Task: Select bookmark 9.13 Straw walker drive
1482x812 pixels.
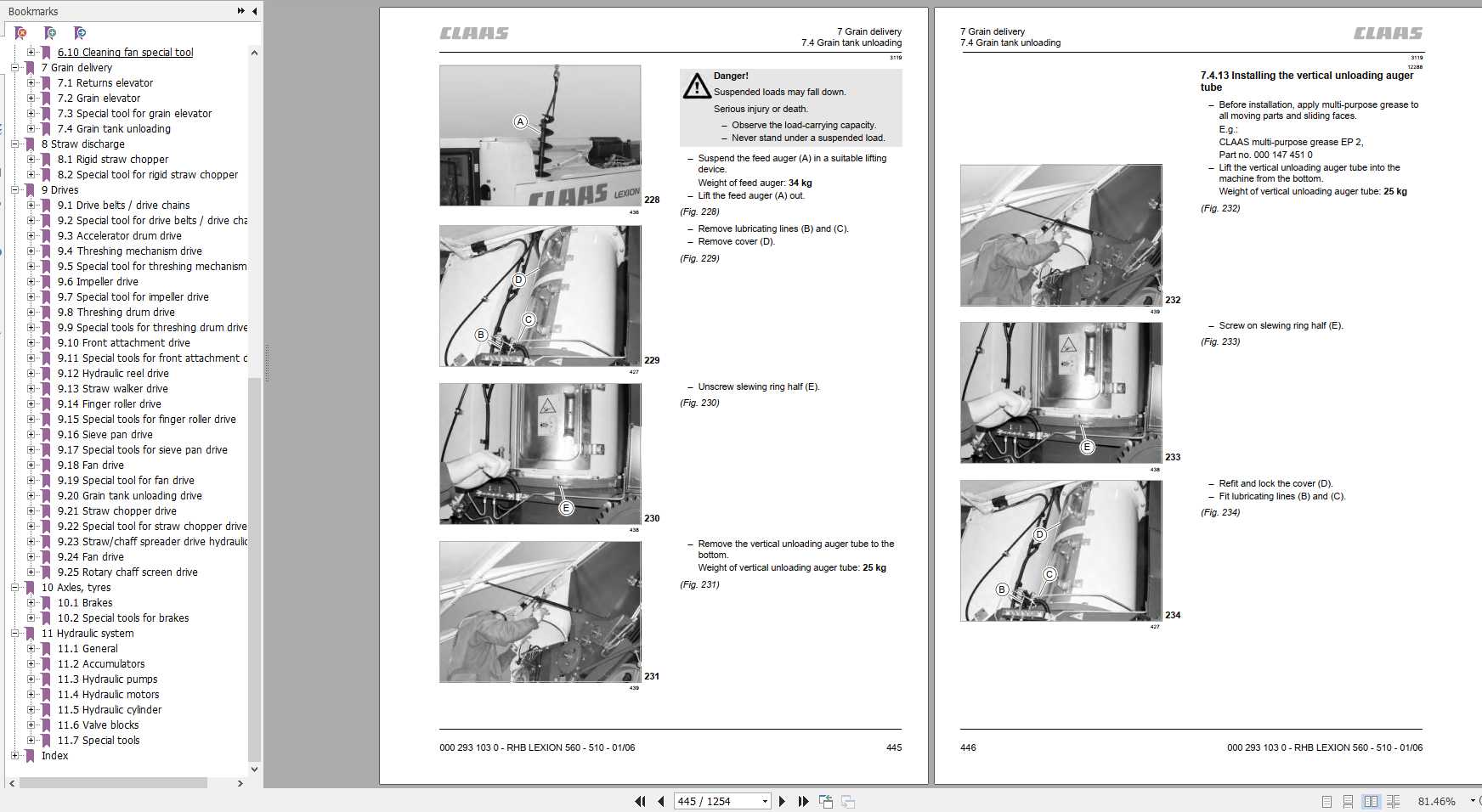Action: (x=113, y=389)
